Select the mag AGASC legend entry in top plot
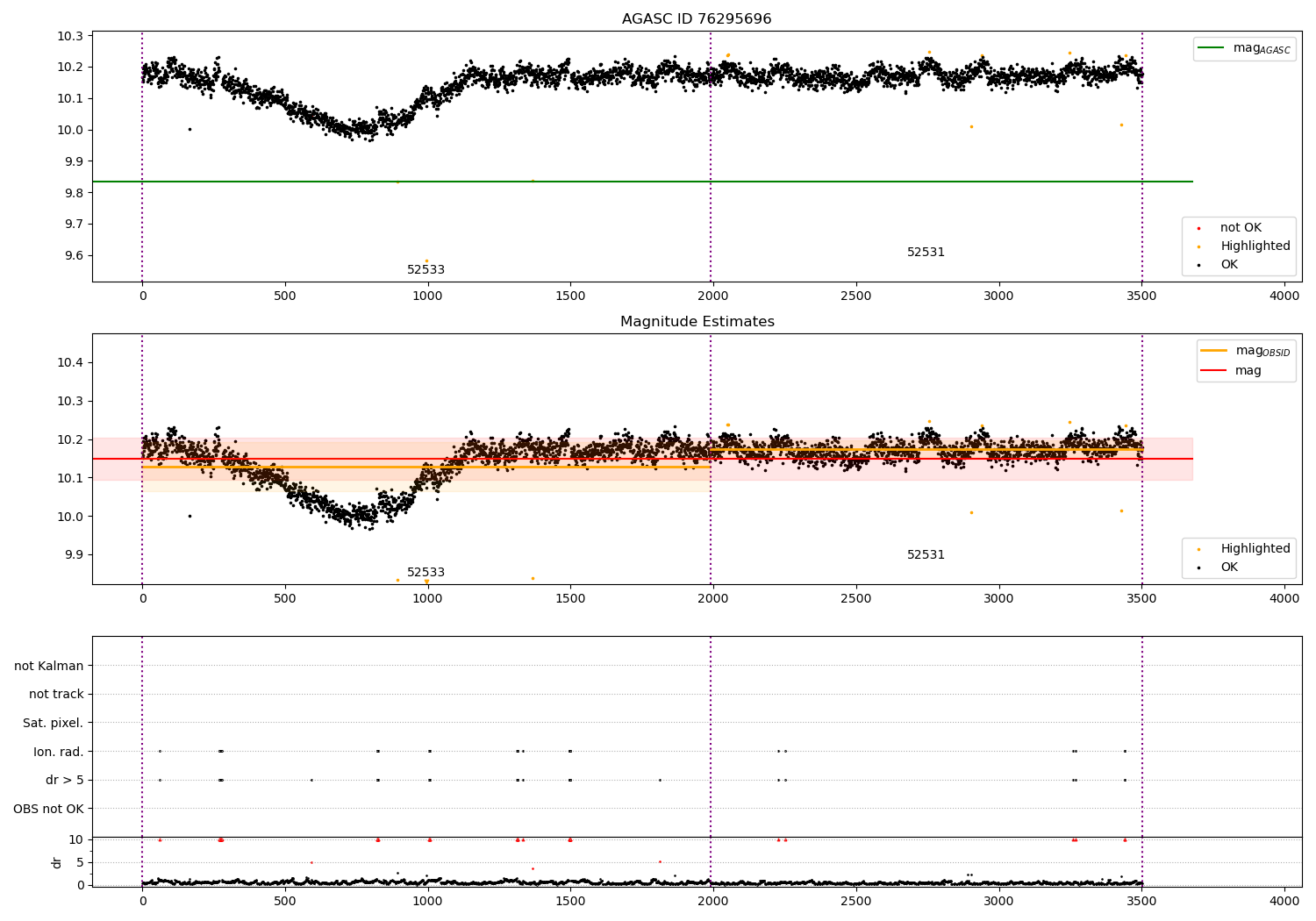The height and width of the screenshot is (921, 1316). [1244, 49]
